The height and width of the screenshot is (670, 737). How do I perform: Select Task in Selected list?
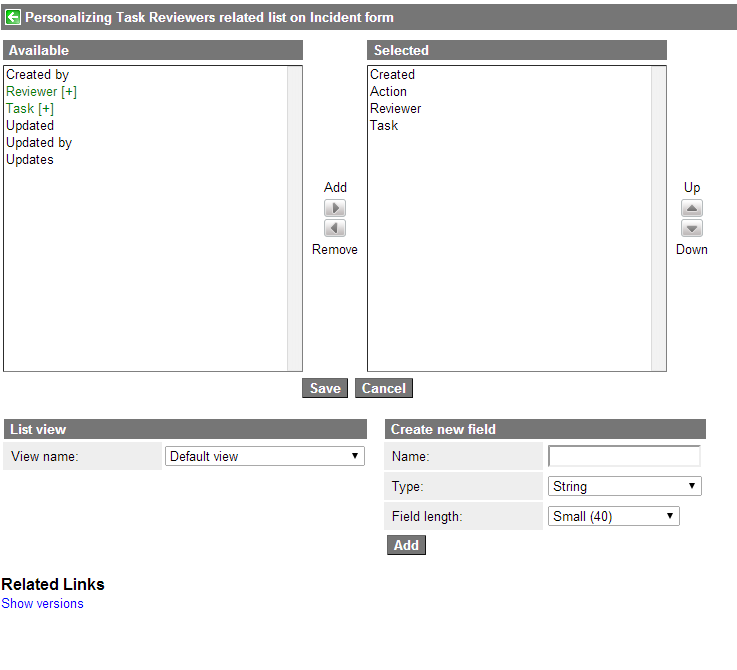pyautogui.click(x=510, y=126)
